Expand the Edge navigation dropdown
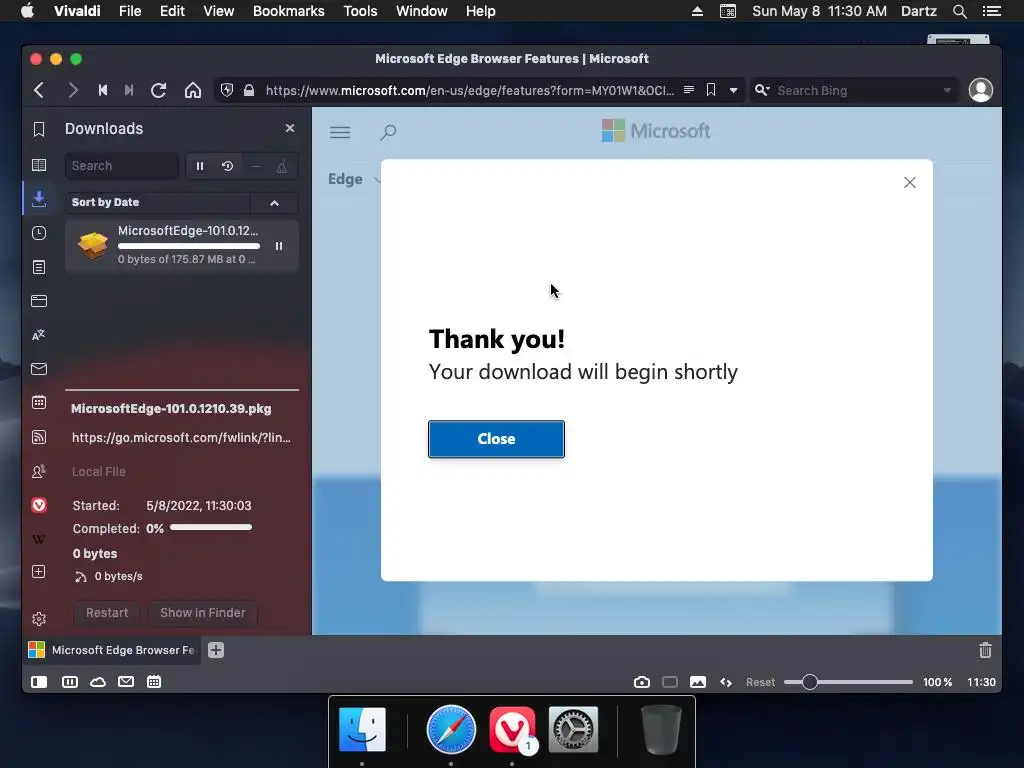1024x768 pixels. [354, 179]
